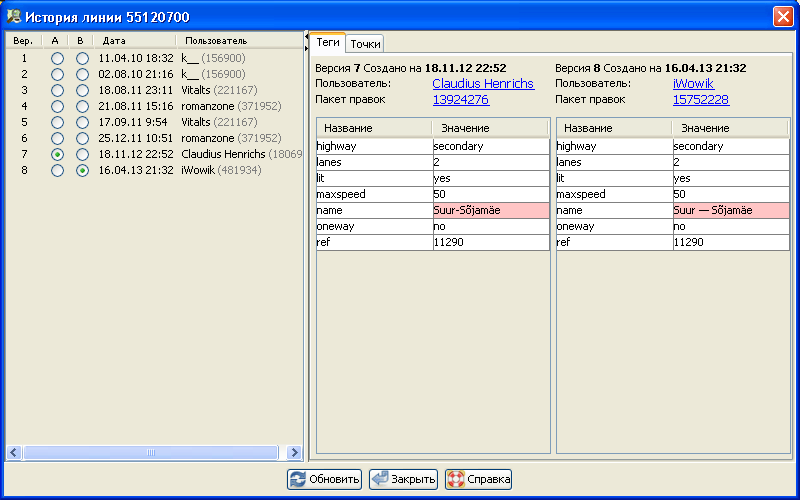Open the Теги tab

[328, 43]
